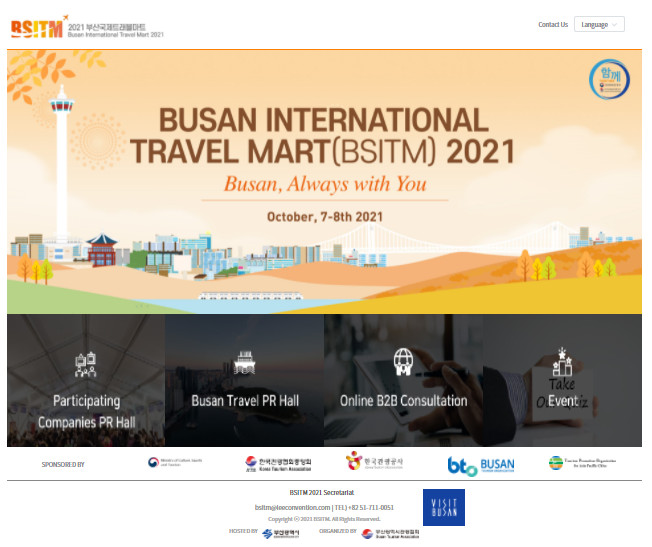Click the ship icon above Busan Travel PR Hall
The height and width of the screenshot is (547, 652).
(244, 362)
